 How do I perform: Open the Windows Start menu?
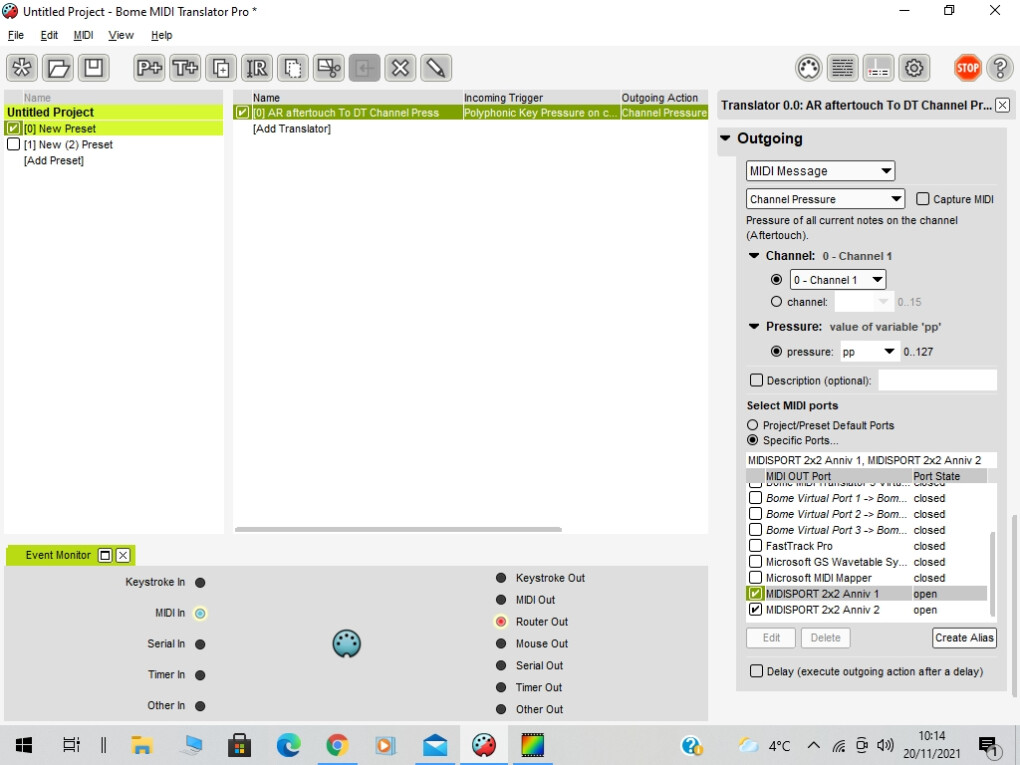coord(24,745)
